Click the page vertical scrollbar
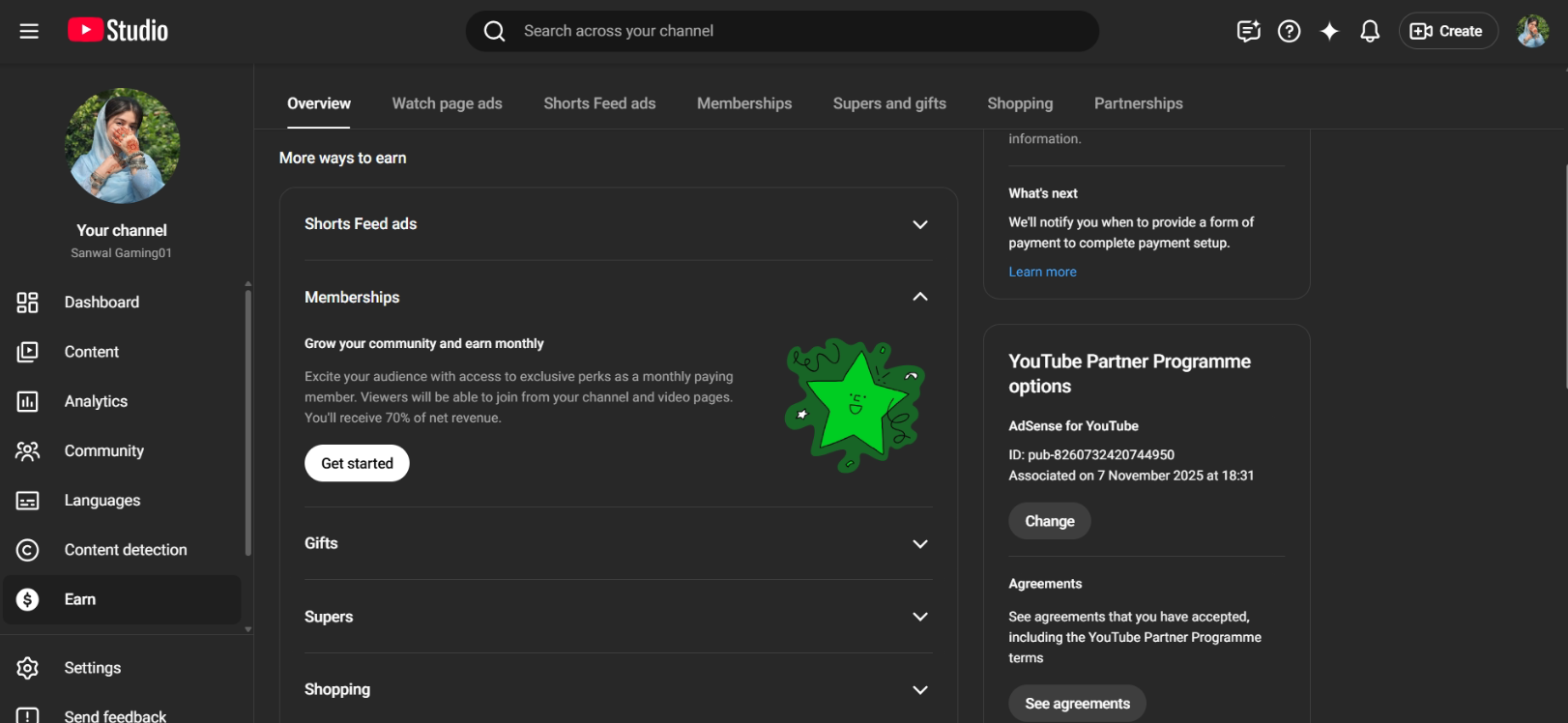 [1564, 275]
